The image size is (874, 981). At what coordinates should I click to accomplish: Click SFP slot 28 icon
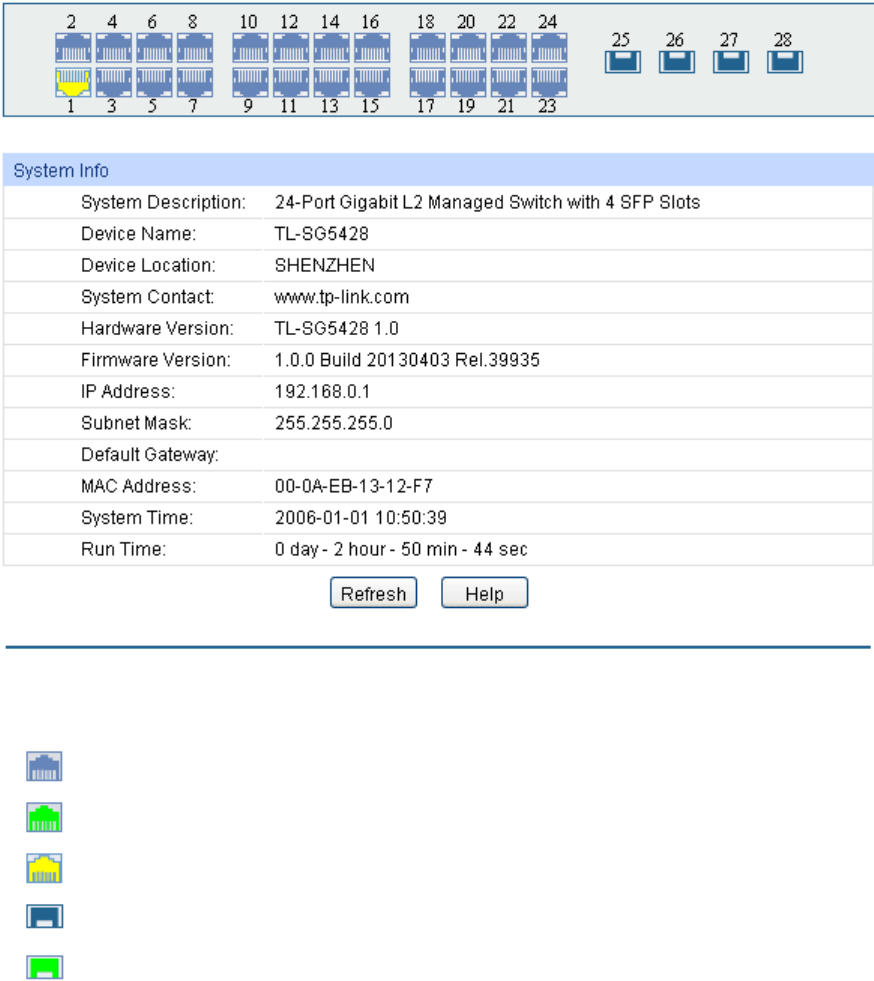pyautogui.click(x=785, y=62)
